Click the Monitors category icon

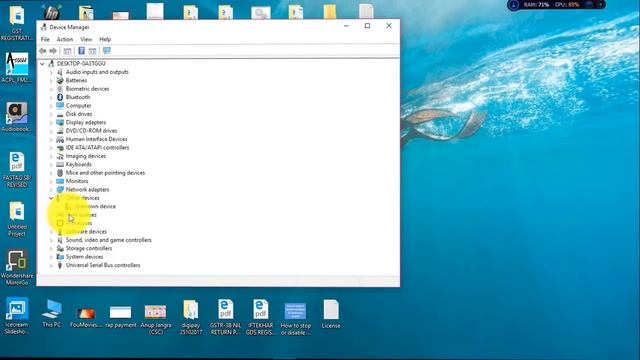pos(60,181)
